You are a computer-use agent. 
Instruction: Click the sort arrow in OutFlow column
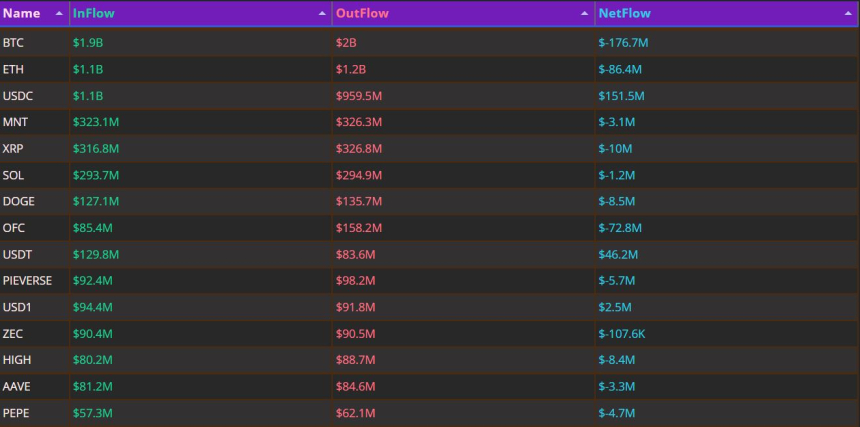click(585, 14)
